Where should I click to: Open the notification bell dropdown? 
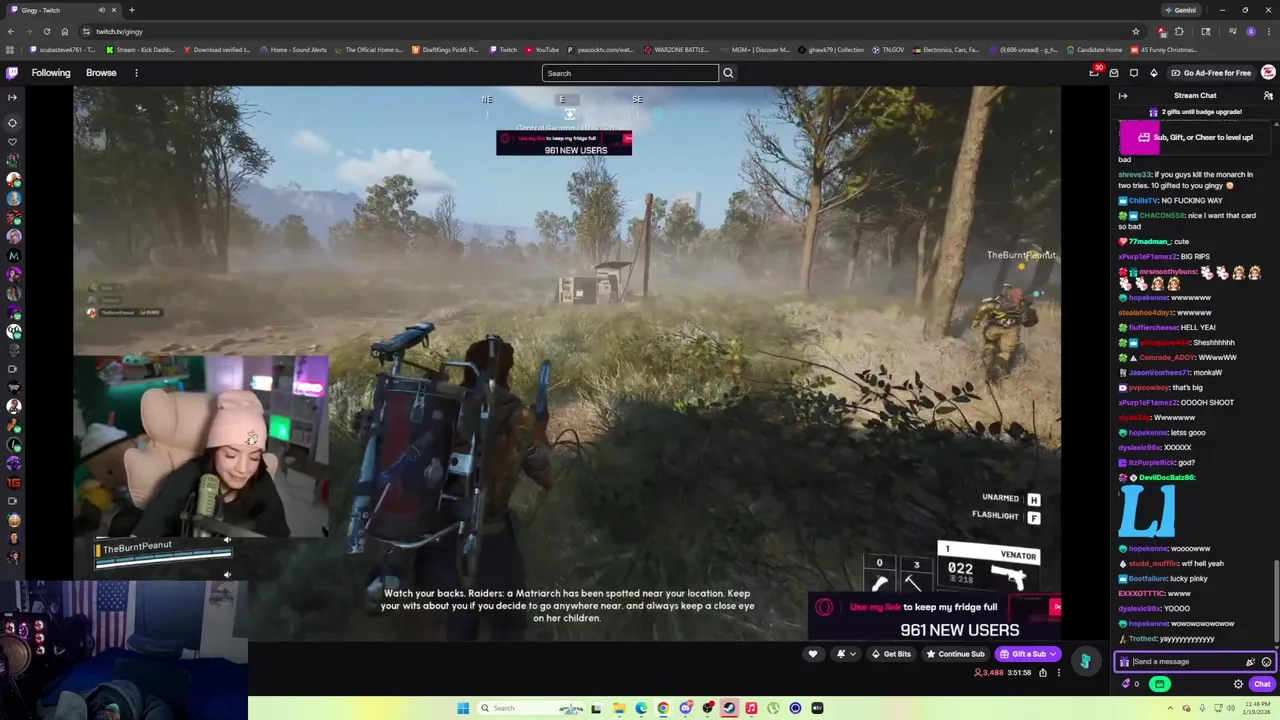click(x=845, y=654)
